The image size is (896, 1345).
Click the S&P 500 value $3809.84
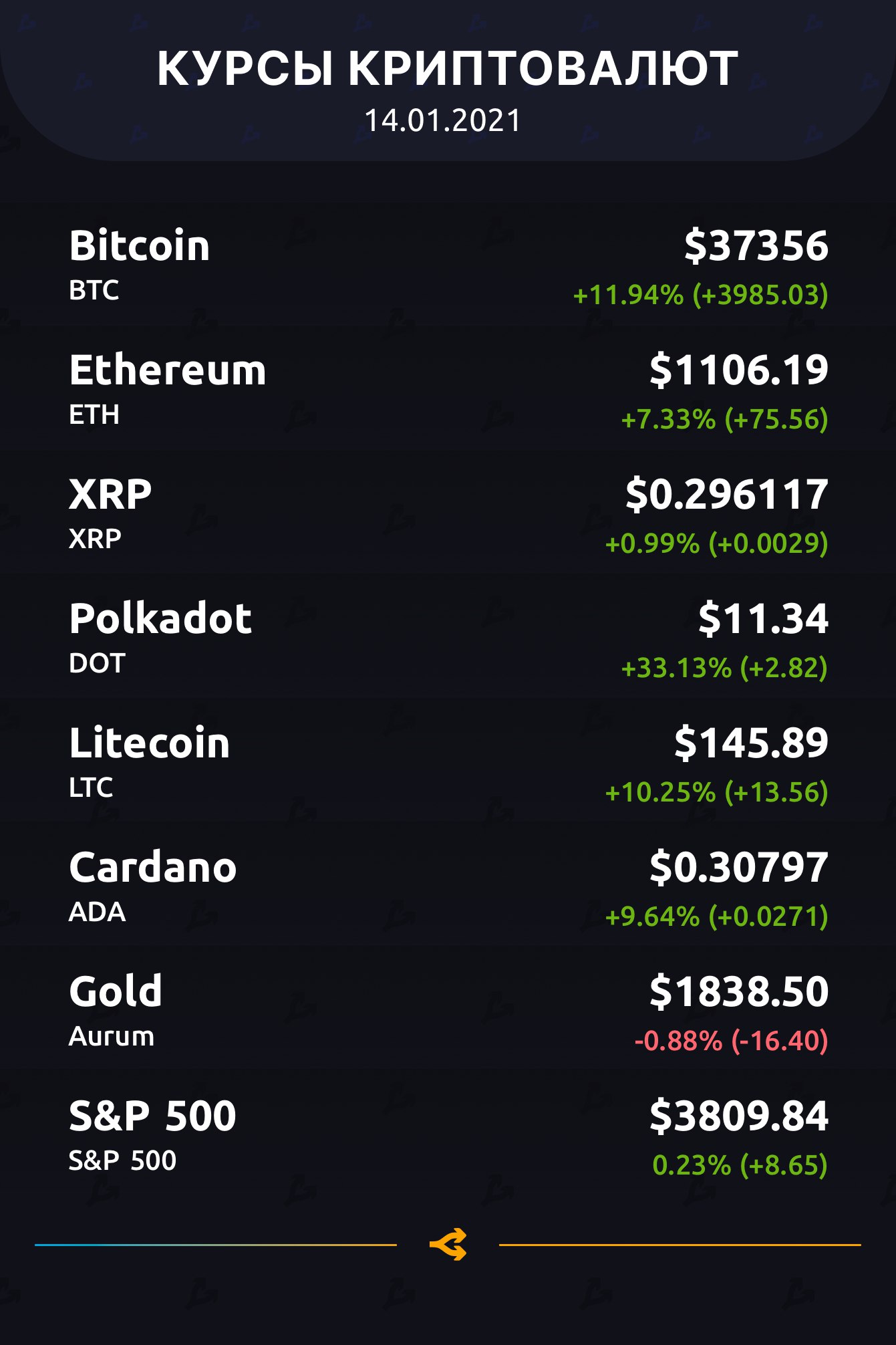(738, 1116)
